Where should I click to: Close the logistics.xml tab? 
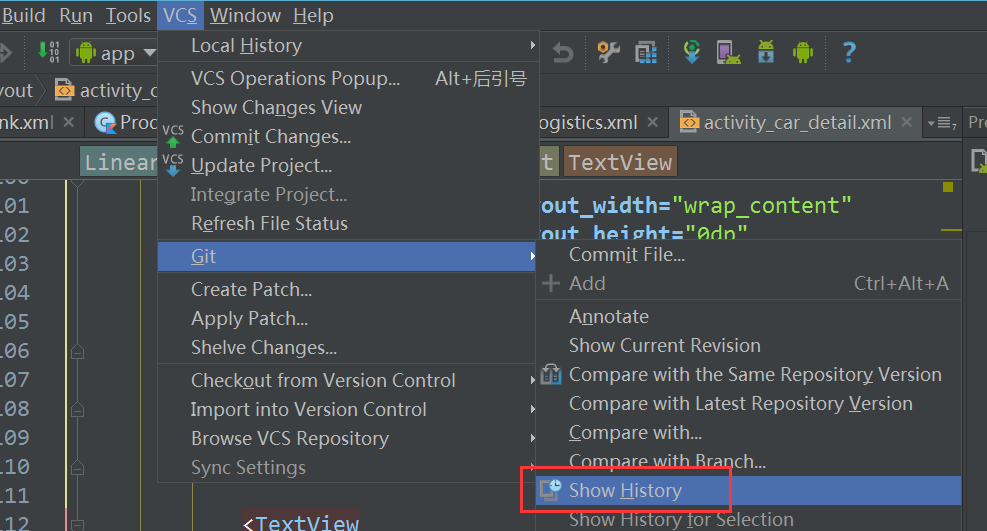coord(653,121)
